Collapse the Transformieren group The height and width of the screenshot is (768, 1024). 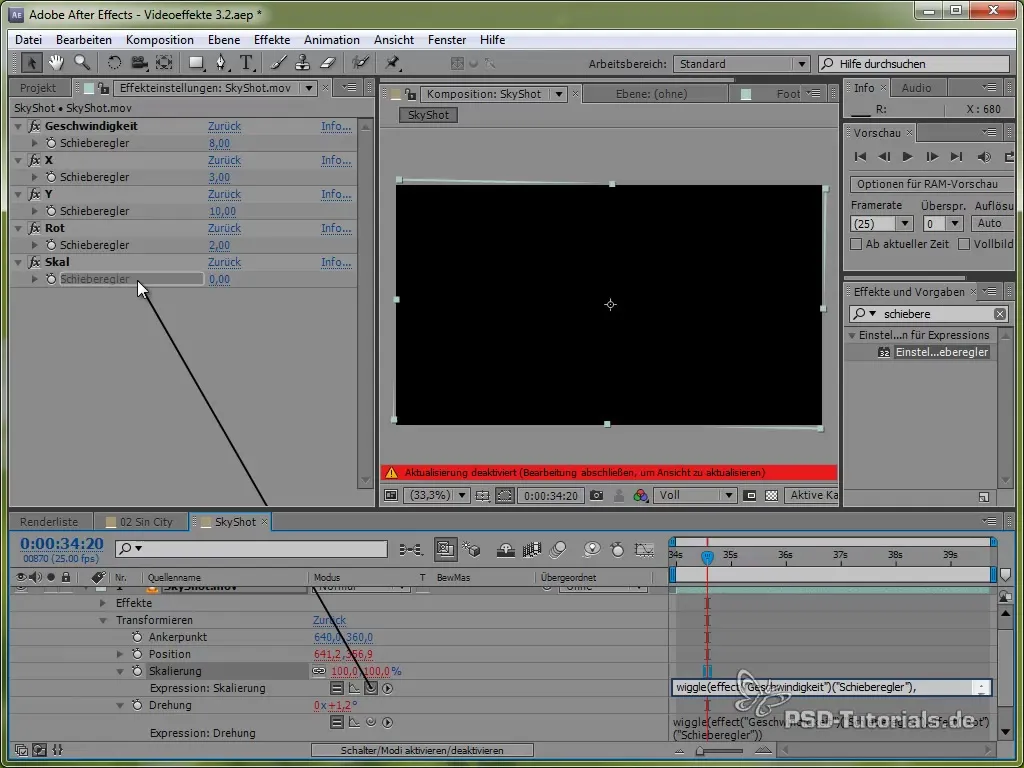click(103, 620)
